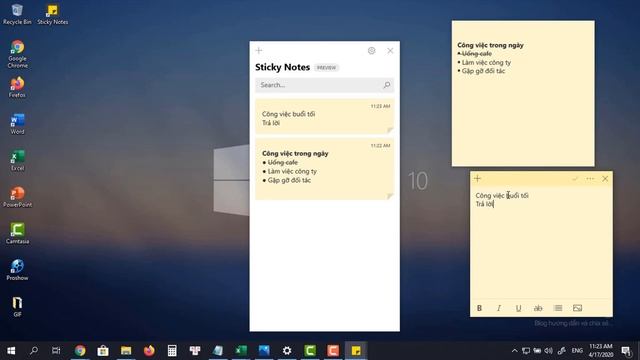Image resolution: width=640 pixels, height=360 pixels.
Task: Open Chrome from the taskbar
Action: (x=80, y=351)
